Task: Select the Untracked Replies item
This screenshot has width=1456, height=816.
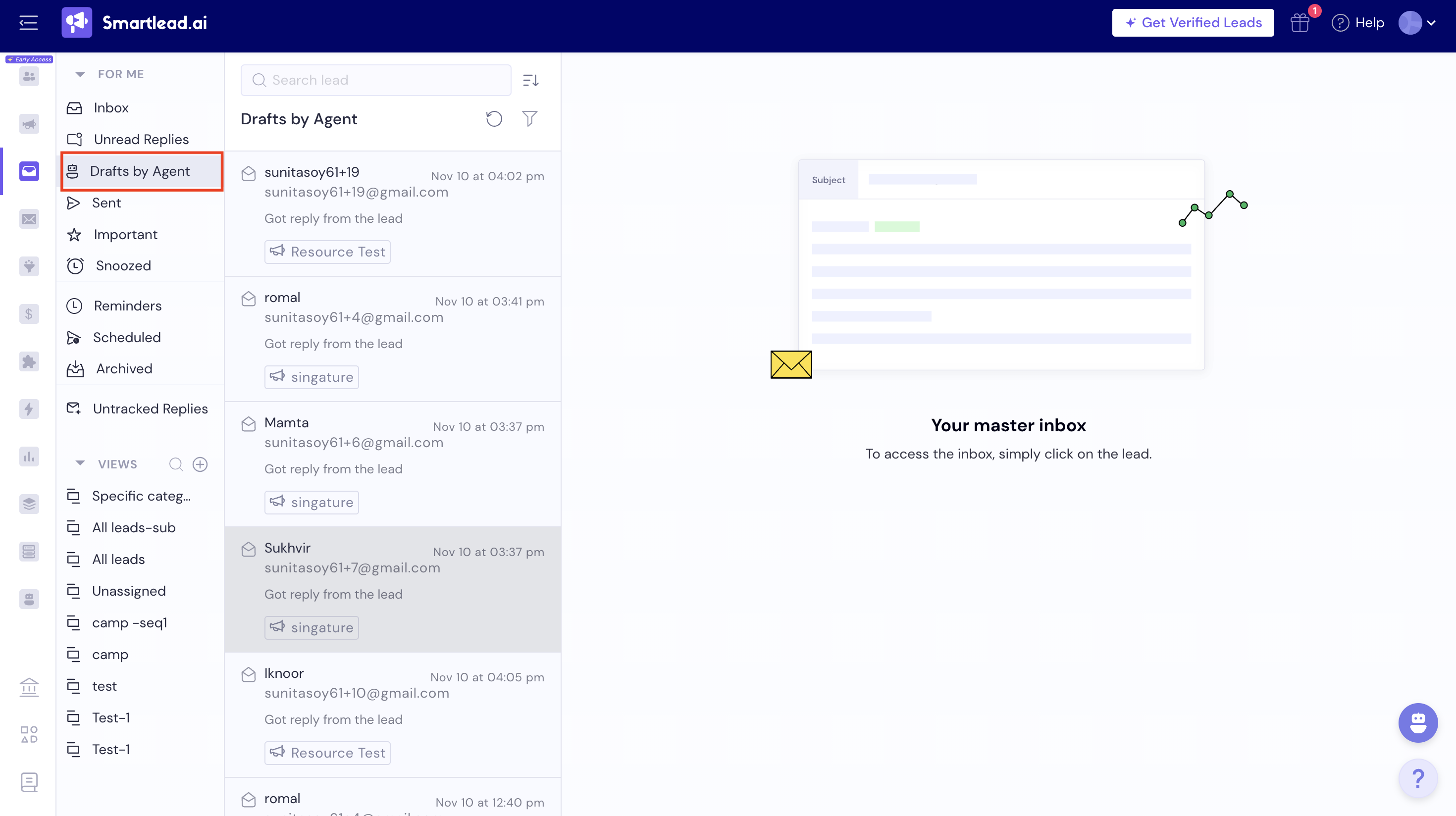Action: pos(150,408)
